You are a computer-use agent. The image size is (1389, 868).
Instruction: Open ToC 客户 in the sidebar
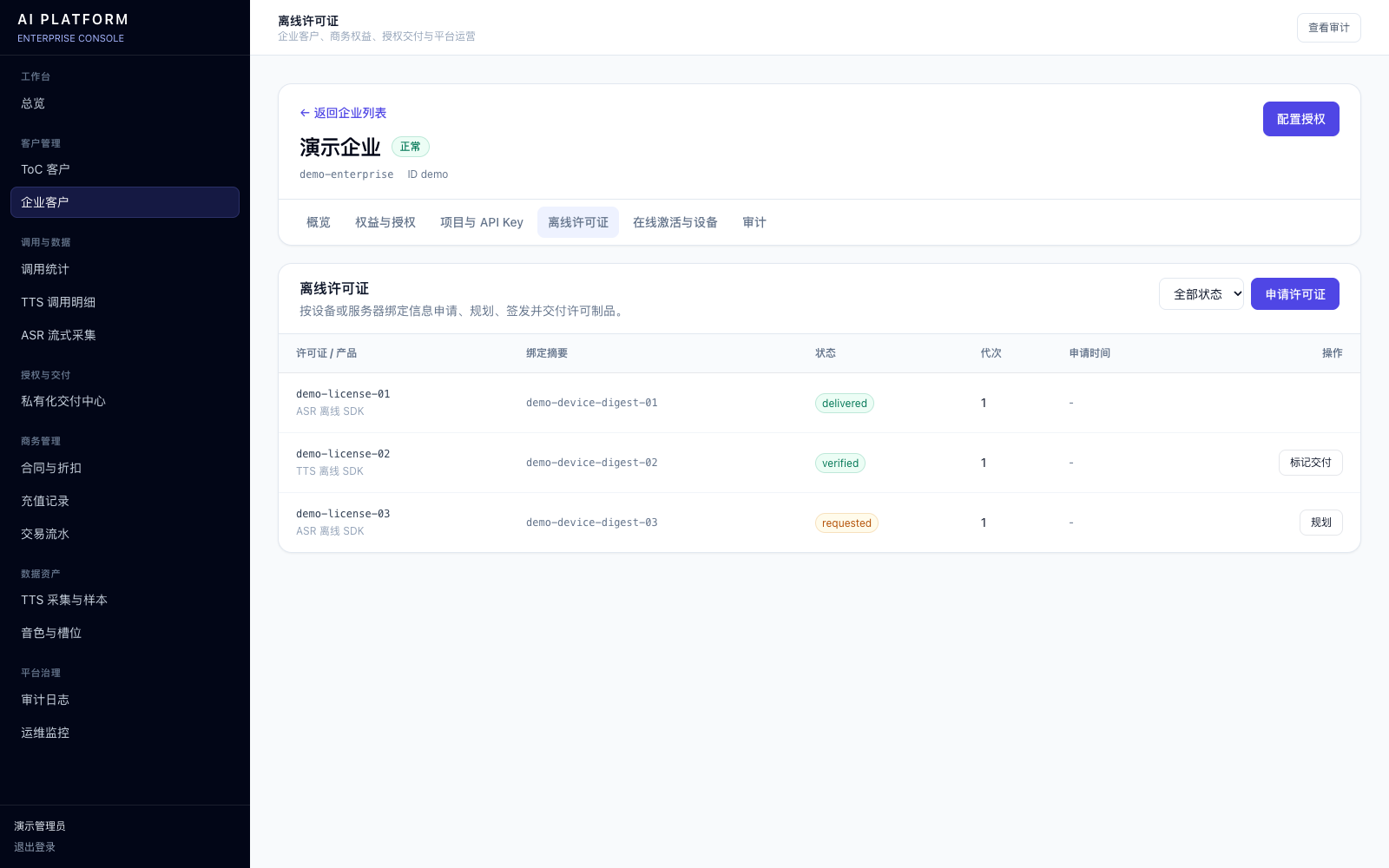[x=125, y=169]
